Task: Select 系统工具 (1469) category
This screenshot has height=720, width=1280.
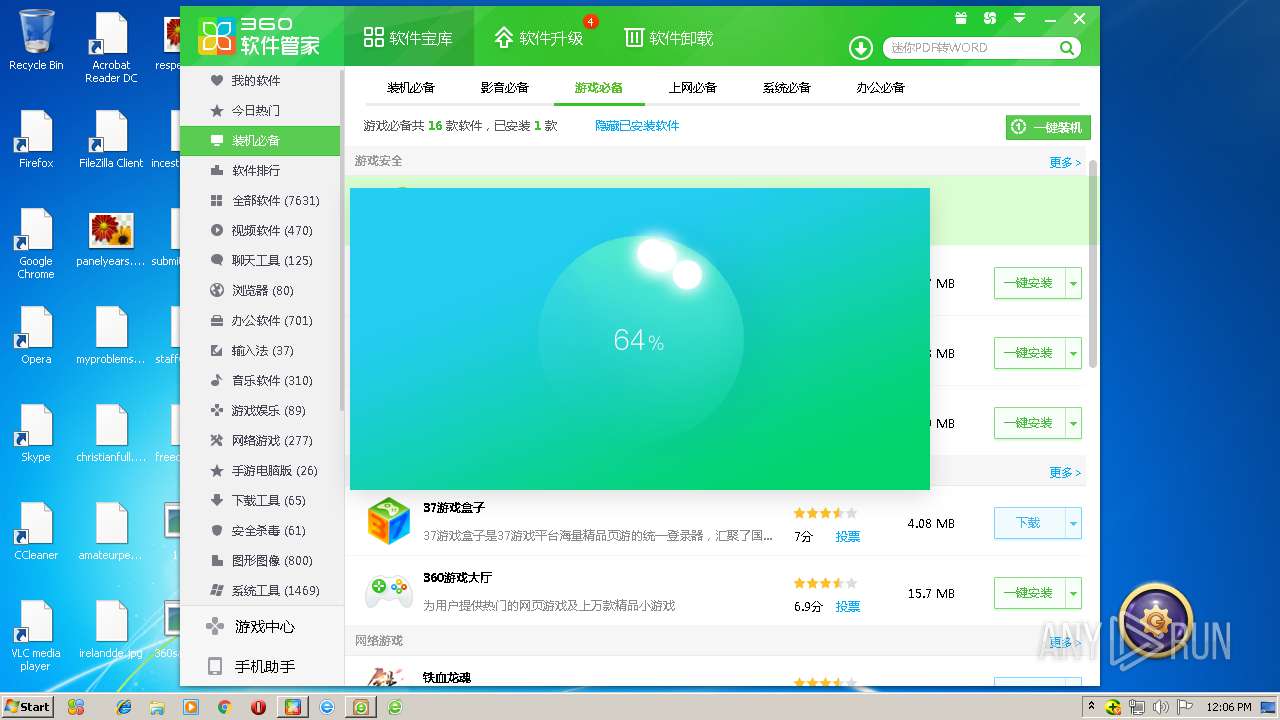Action: (x=260, y=591)
